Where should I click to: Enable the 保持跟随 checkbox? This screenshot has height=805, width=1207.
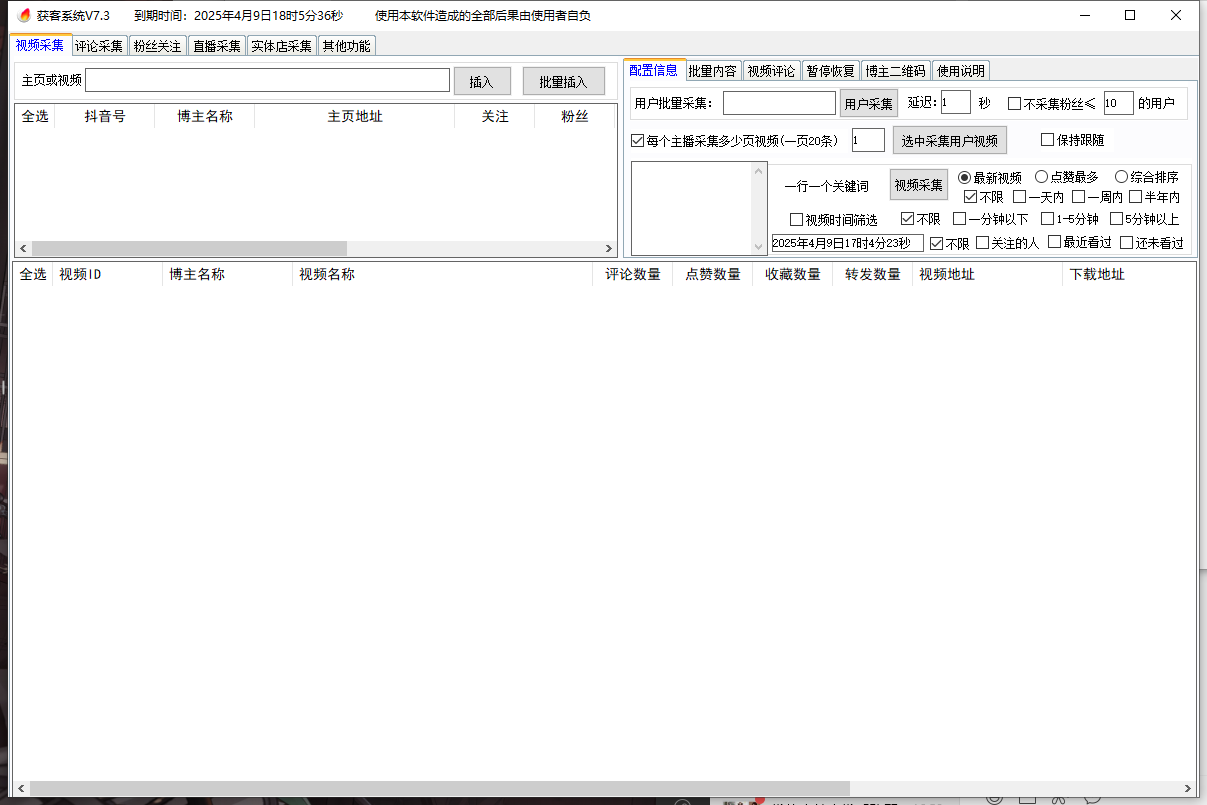pos(1048,140)
